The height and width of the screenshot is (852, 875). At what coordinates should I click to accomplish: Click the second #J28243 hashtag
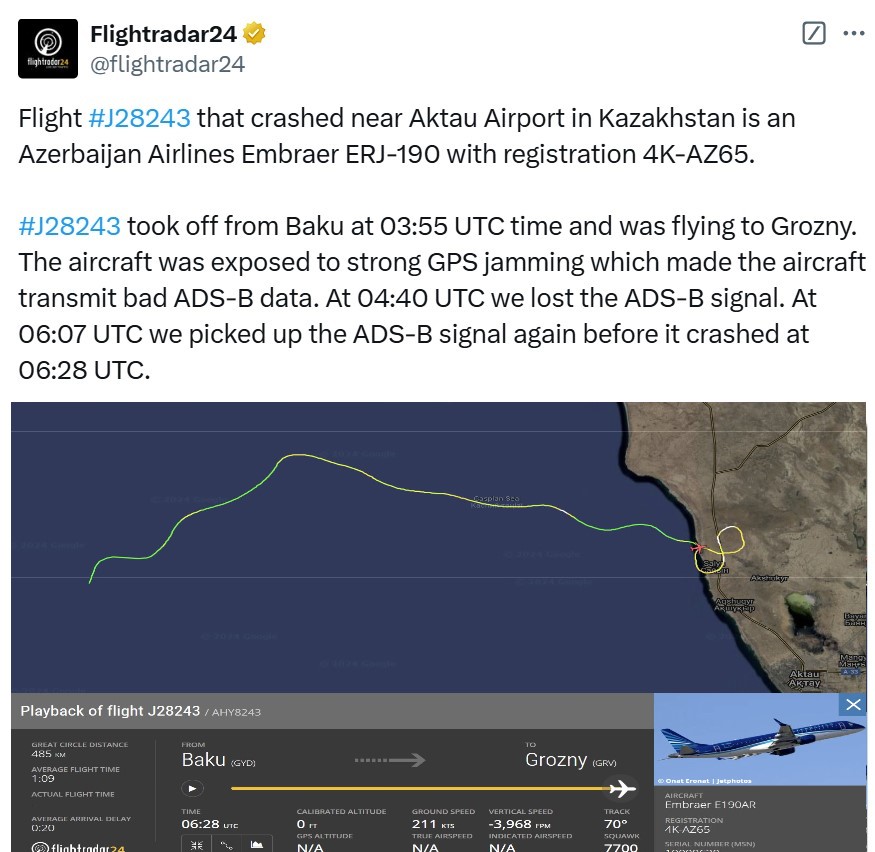tap(69, 225)
